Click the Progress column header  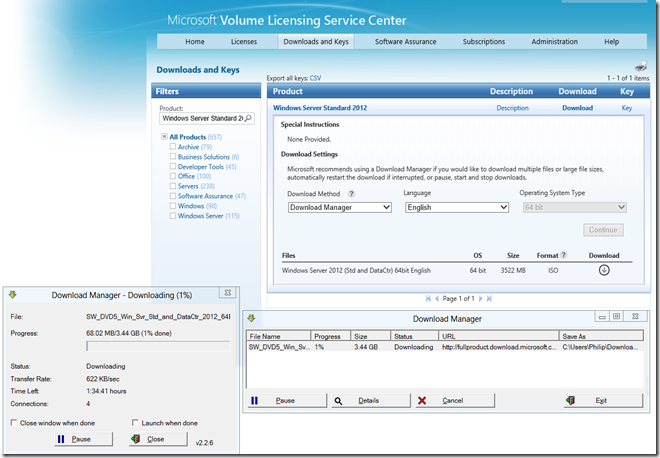pyautogui.click(x=331, y=336)
